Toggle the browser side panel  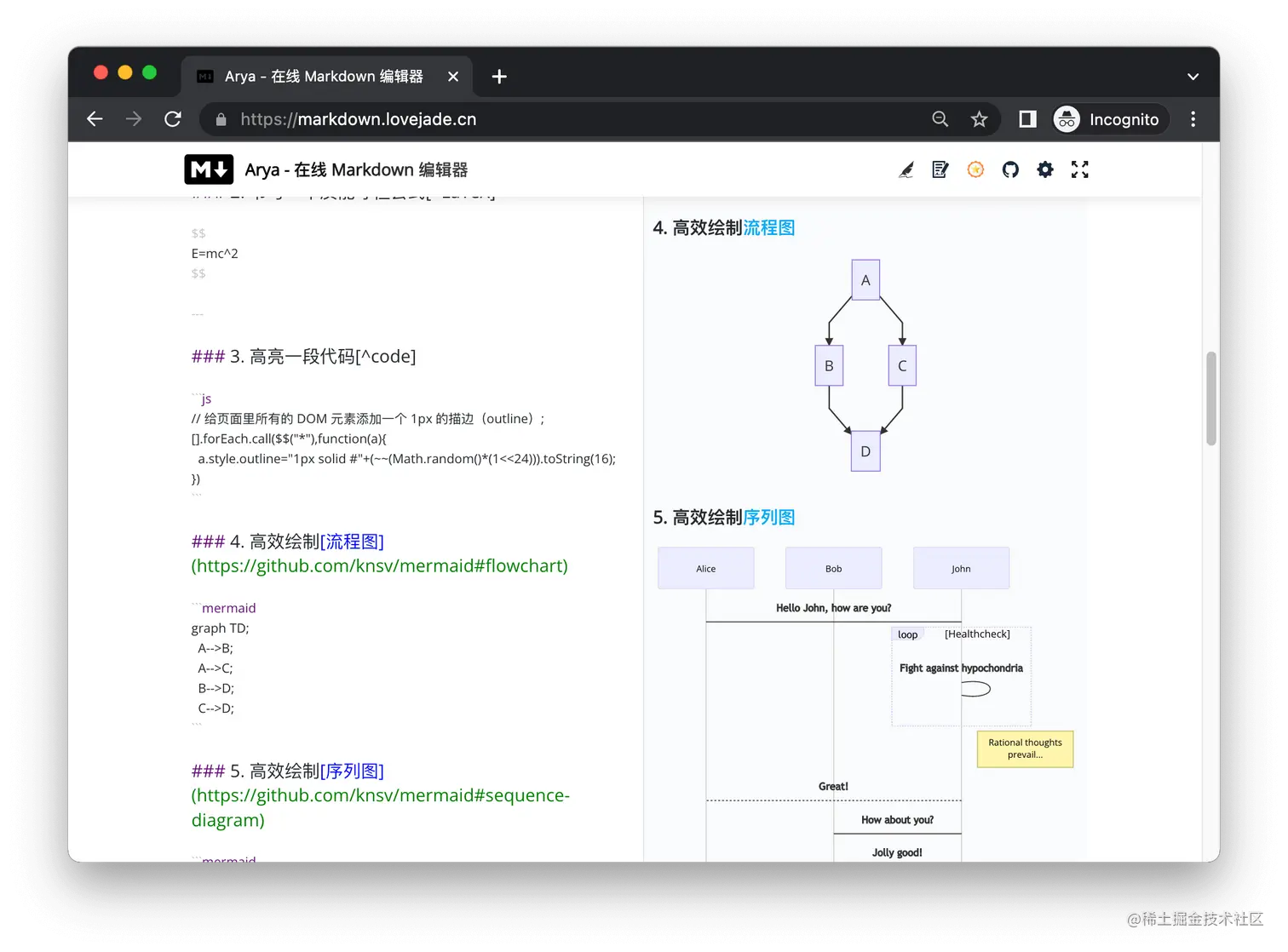pyautogui.click(x=1026, y=118)
